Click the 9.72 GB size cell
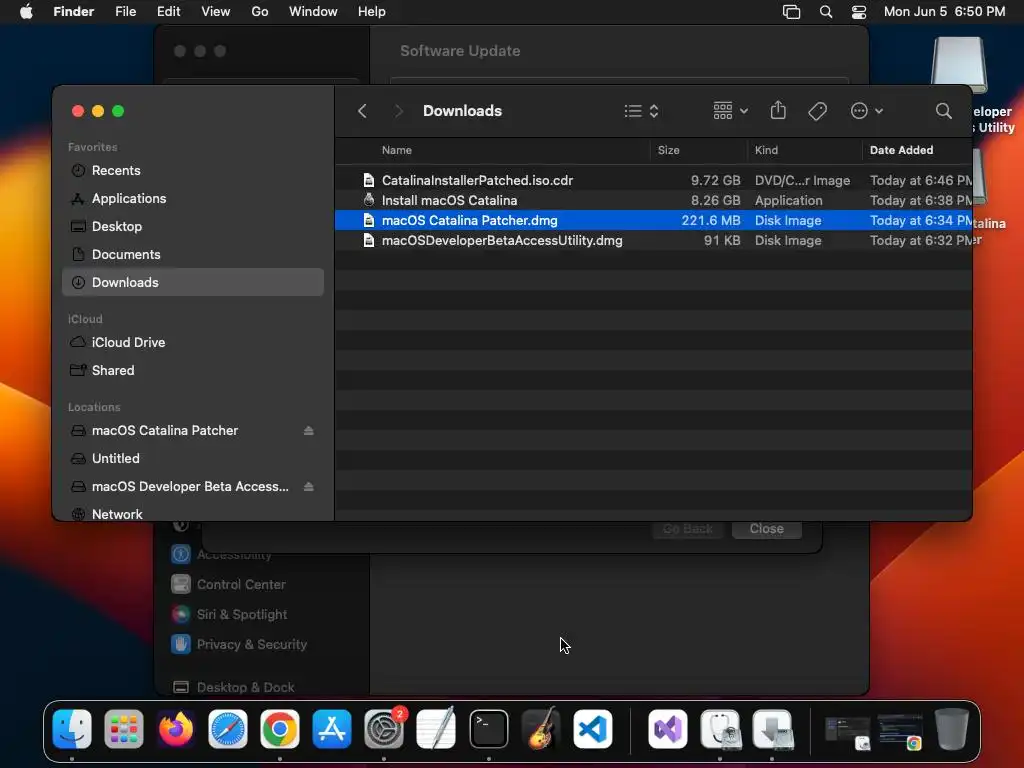1024x768 pixels. (715, 180)
